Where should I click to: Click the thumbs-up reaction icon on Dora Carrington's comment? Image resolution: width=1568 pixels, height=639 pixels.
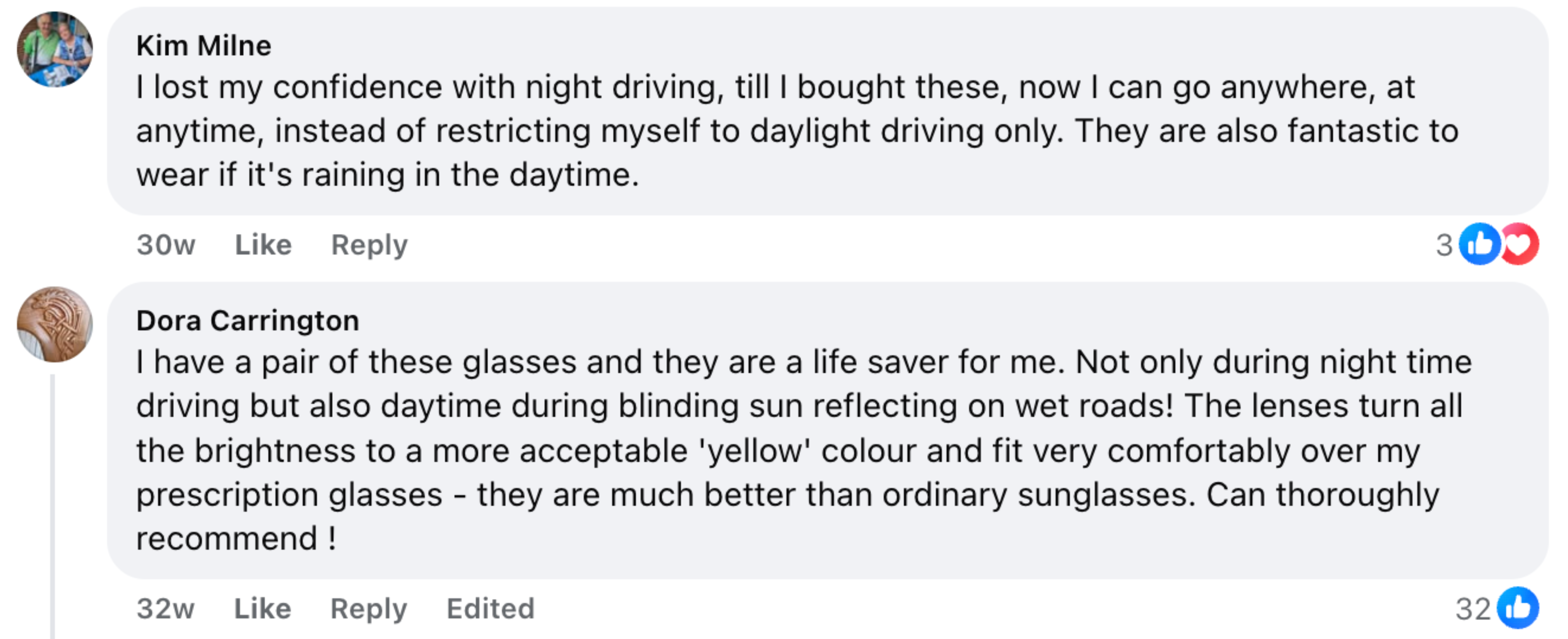coord(1518,607)
